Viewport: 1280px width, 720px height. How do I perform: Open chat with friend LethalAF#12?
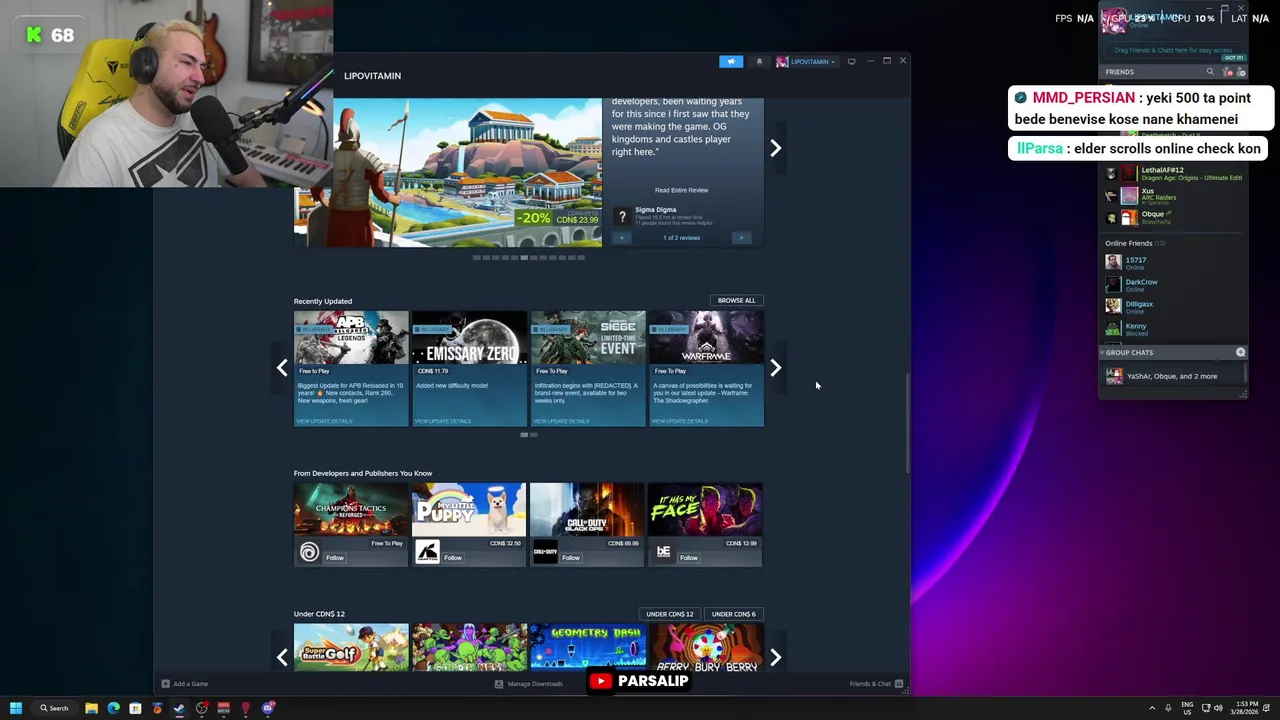[1174, 174]
